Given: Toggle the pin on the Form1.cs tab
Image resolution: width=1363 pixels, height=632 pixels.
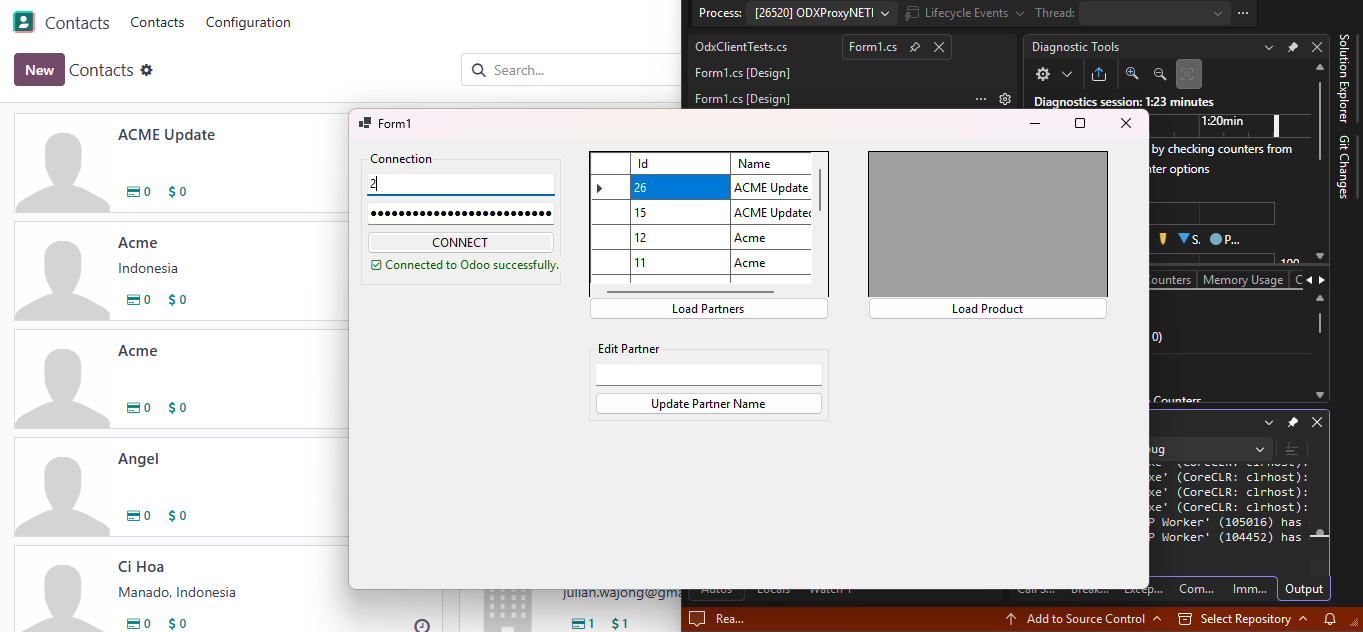Looking at the screenshot, I should [913, 46].
